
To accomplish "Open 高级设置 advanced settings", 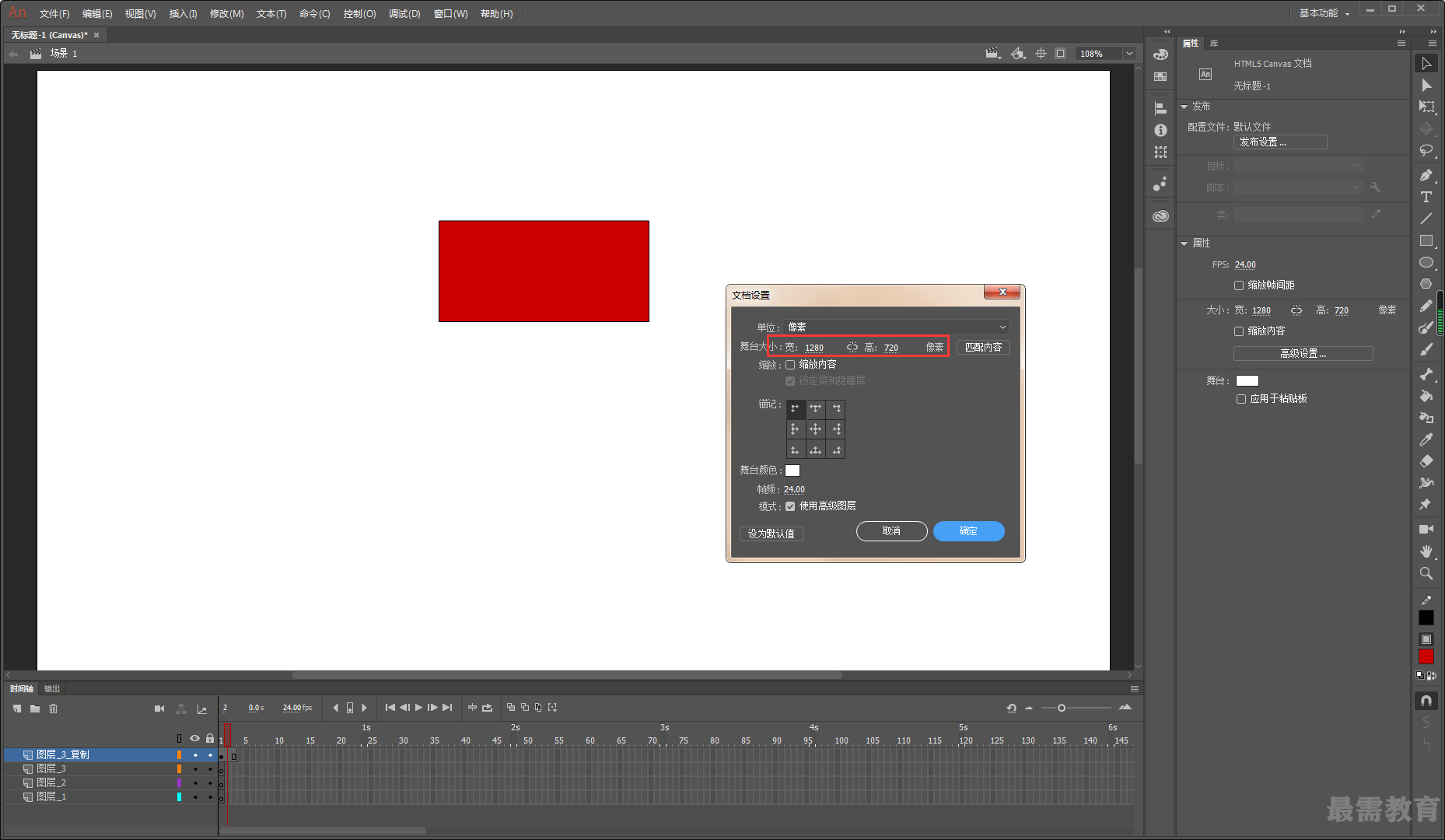I will (x=1303, y=354).
